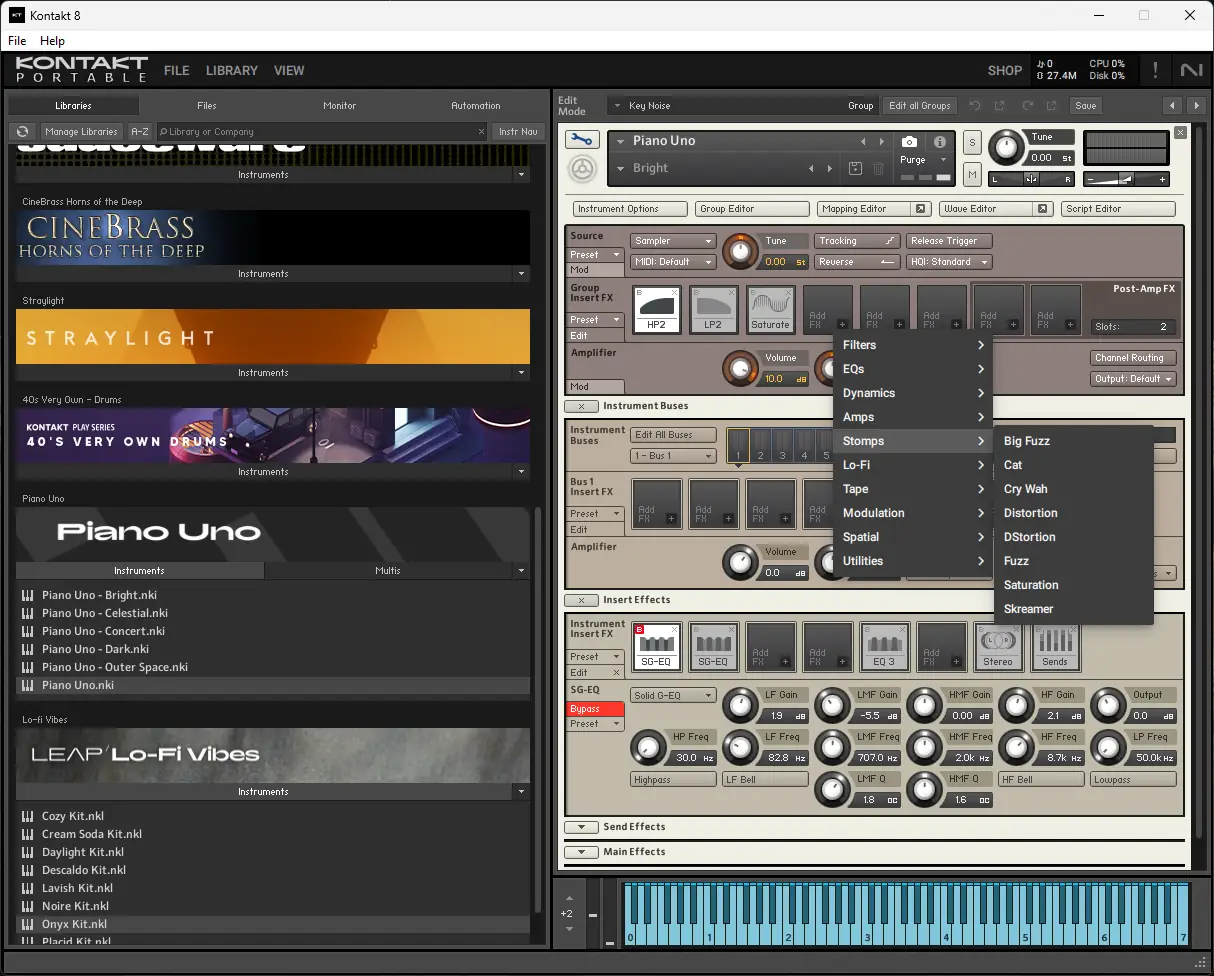The width and height of the screenshot is (1214, 976).
Task: Click the wrench edit-mode icon
Action: 581,140
